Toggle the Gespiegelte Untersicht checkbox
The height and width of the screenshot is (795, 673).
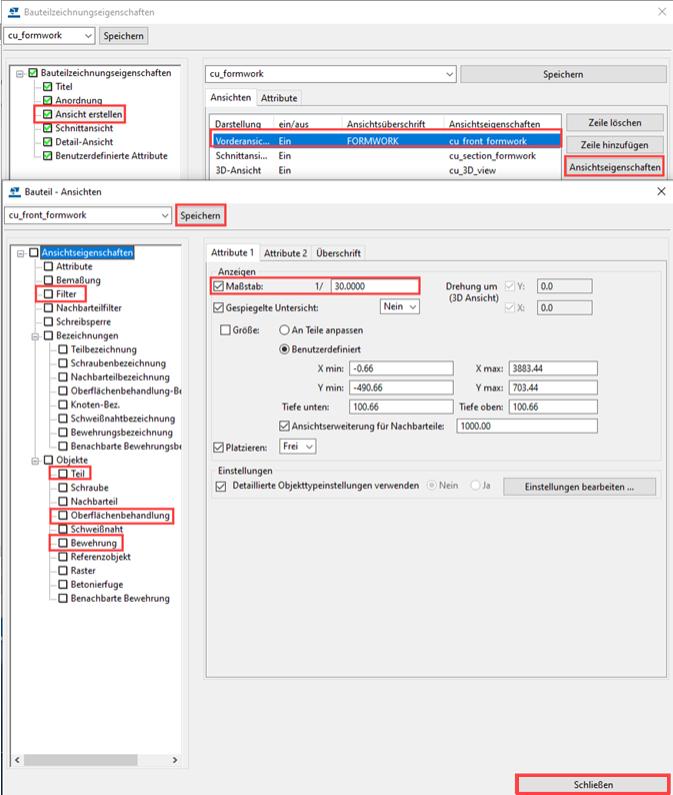[220, 307]
